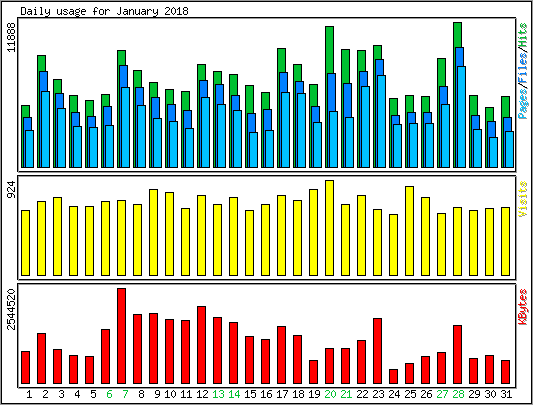
Task: Click green weekend day 28 label
Action: (x=458, y=394)
